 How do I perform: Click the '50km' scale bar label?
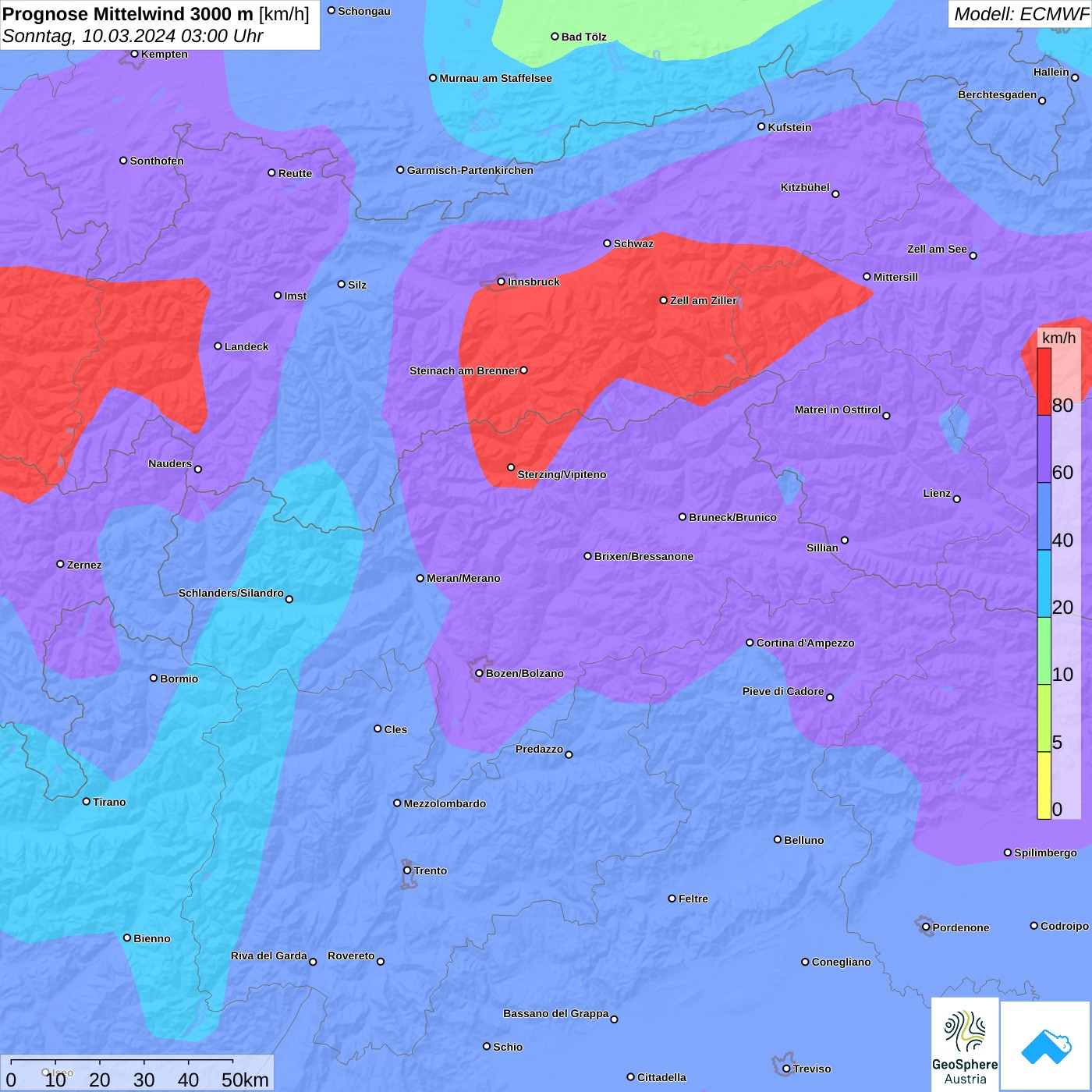[246, 1080]
